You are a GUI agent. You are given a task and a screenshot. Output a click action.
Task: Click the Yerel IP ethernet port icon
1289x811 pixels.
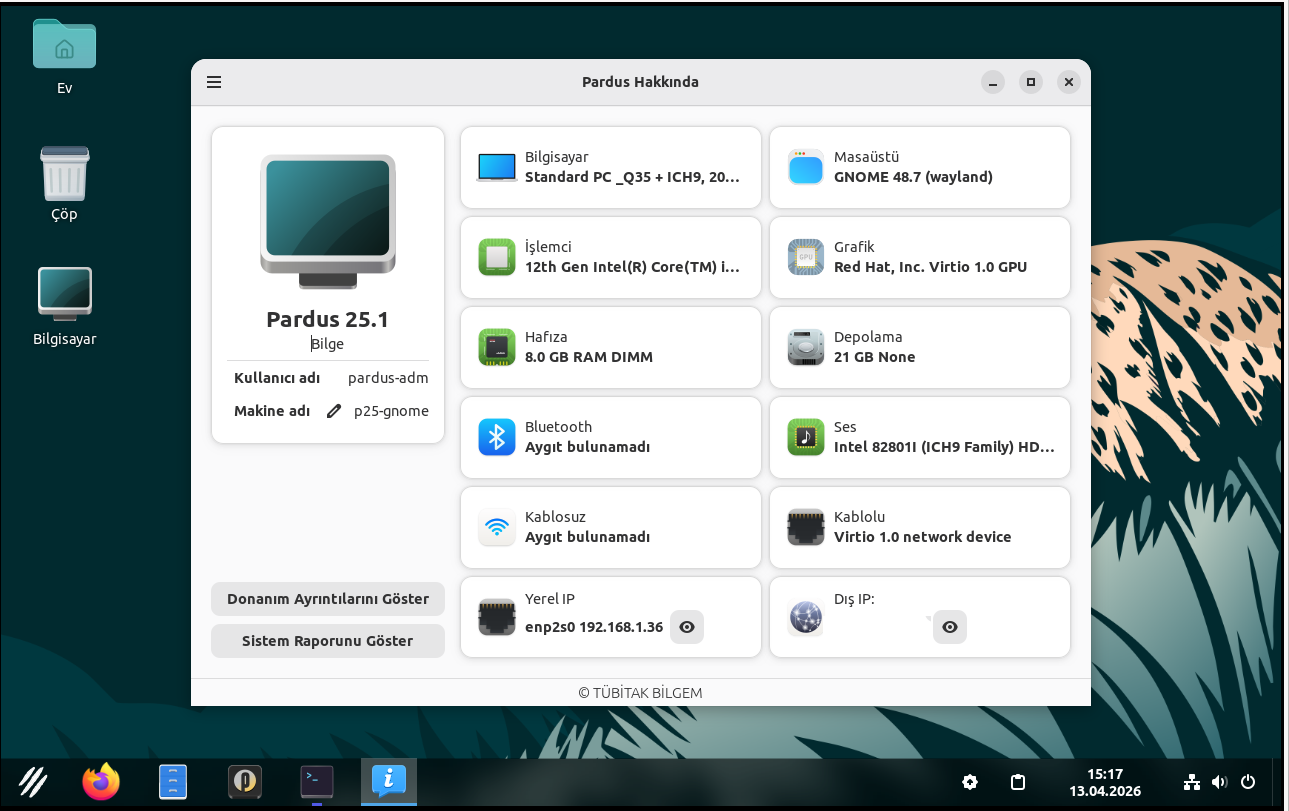click(497, 617)
